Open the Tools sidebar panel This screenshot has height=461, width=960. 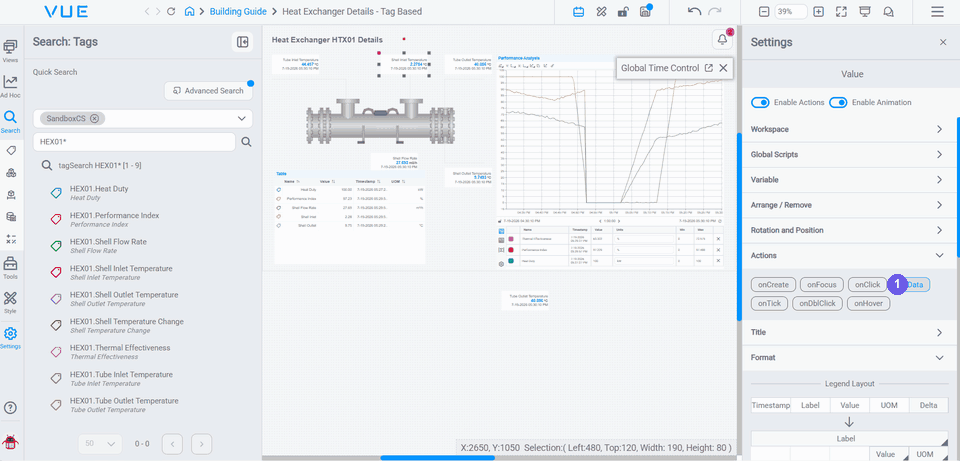pyautogui.click(x=10, y=268)
